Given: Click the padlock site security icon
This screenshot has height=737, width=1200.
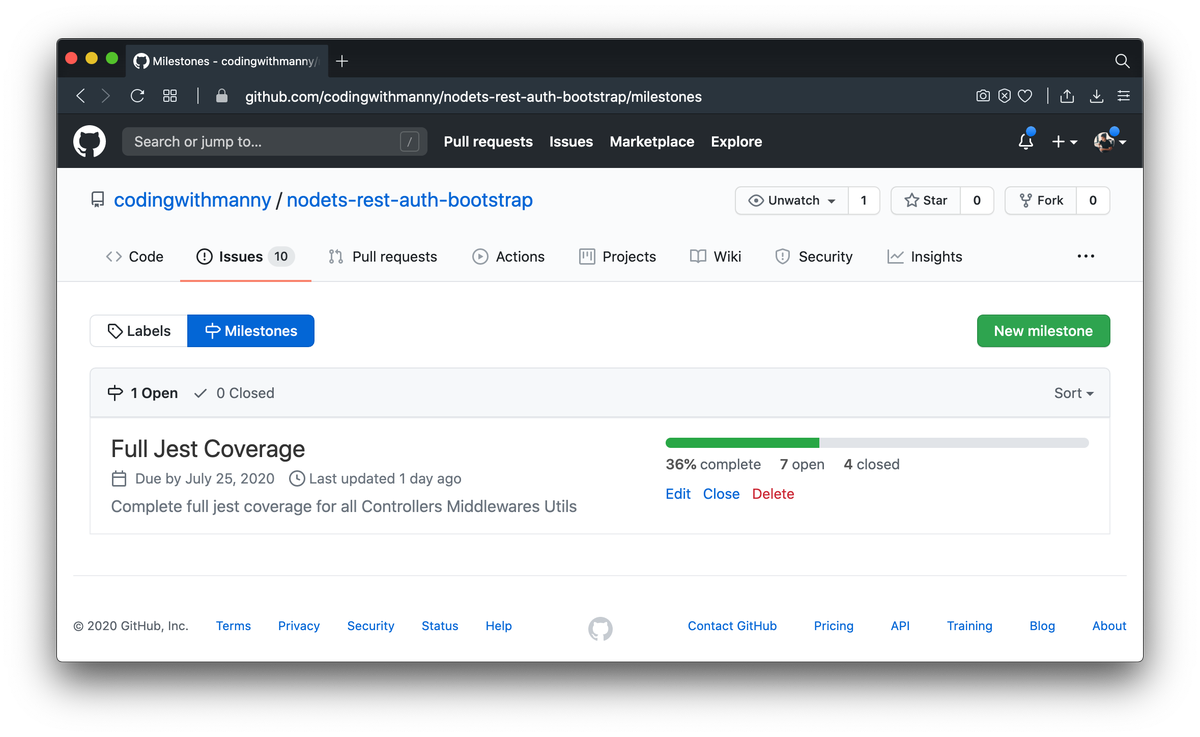Looking at the screenshot, I should pyautogui.click(x=222, y=97).
